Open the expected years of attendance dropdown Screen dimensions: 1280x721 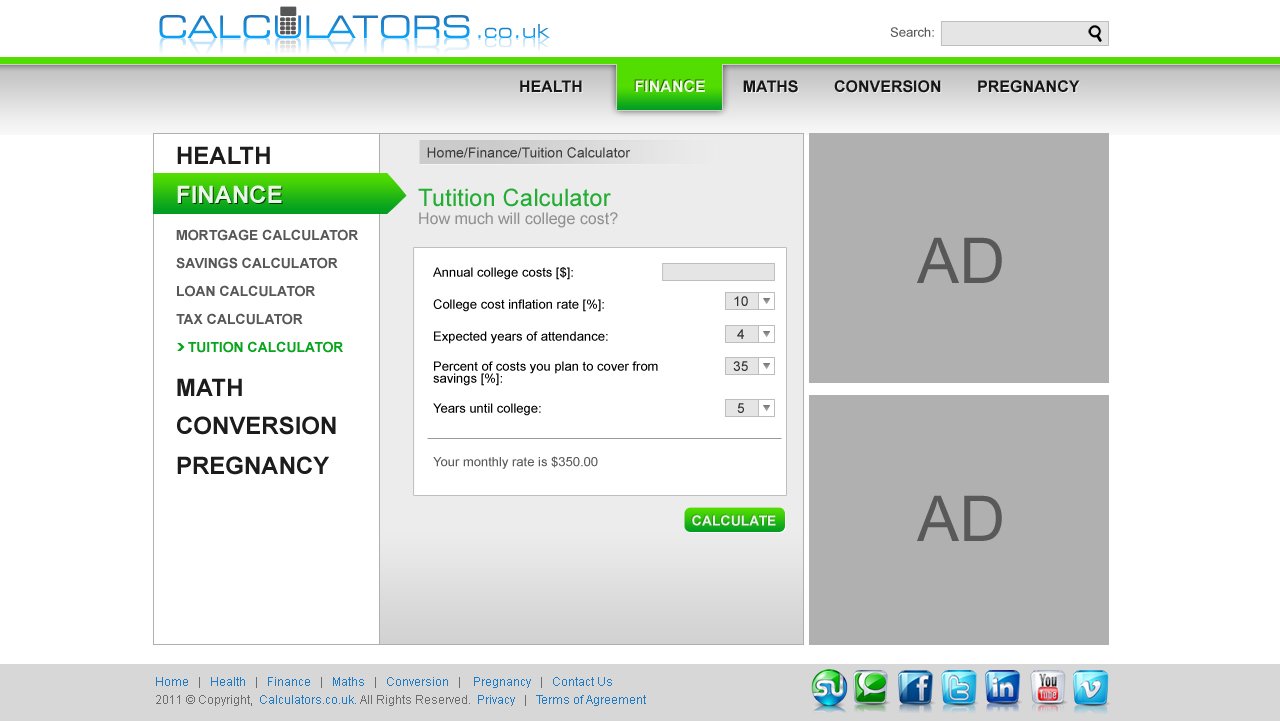766,334
